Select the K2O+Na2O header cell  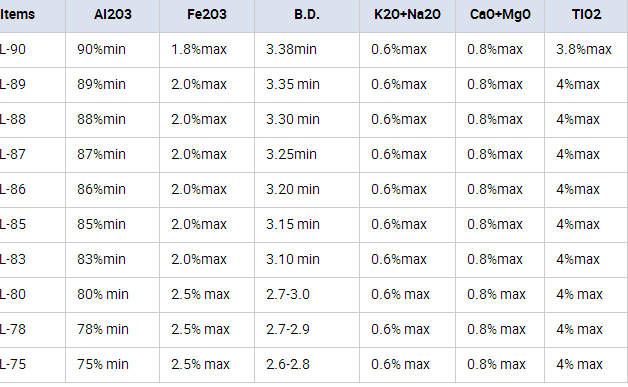coord(407,15)
